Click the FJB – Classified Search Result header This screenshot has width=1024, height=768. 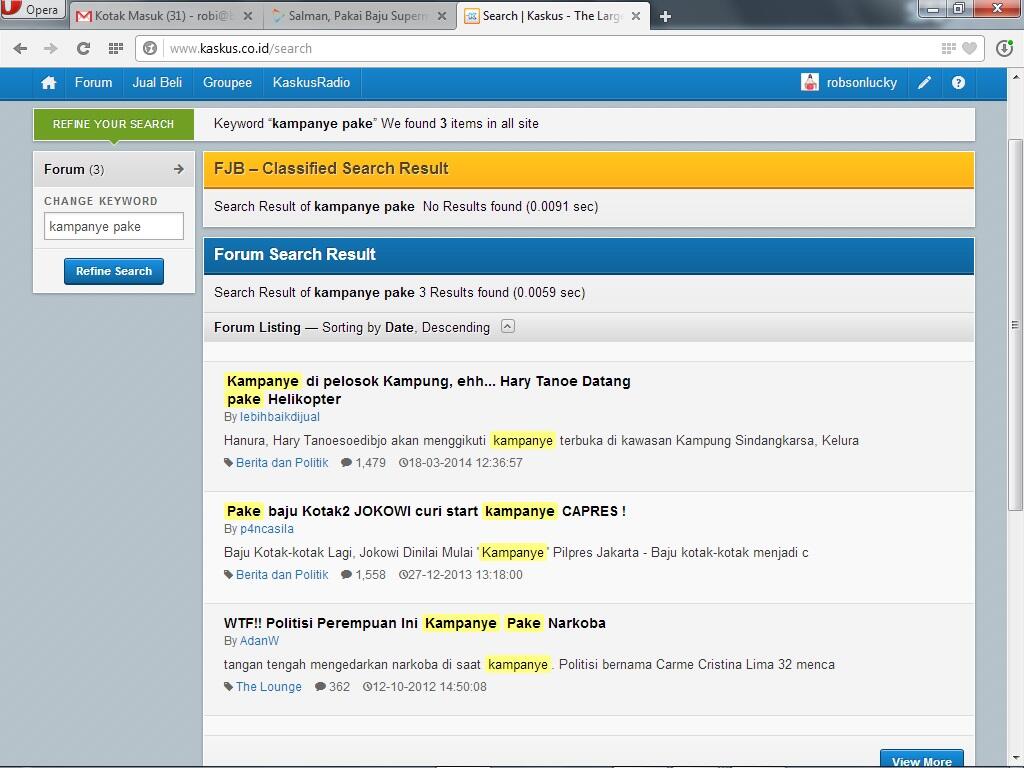point(588,169)
